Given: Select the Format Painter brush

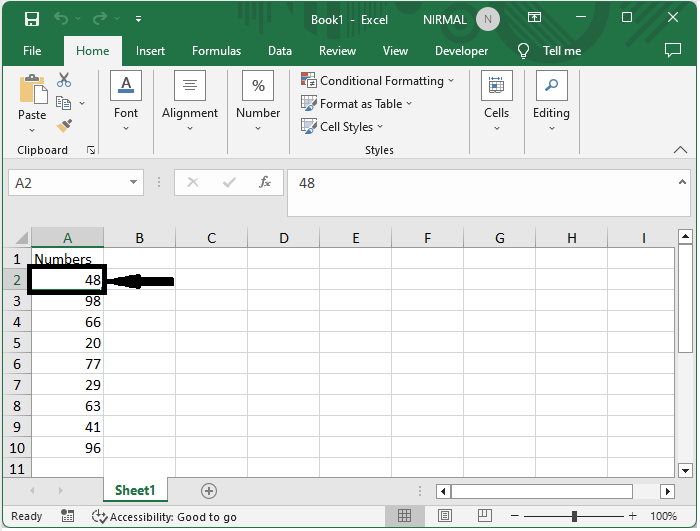Looking at the screenshot, I should click(x=64, y=126).
